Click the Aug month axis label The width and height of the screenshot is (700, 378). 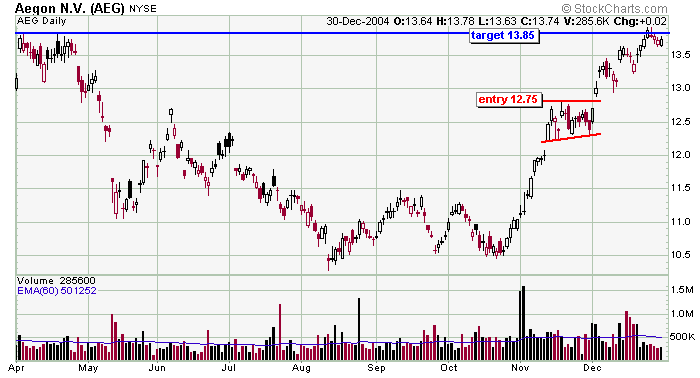tap(301, 368)
